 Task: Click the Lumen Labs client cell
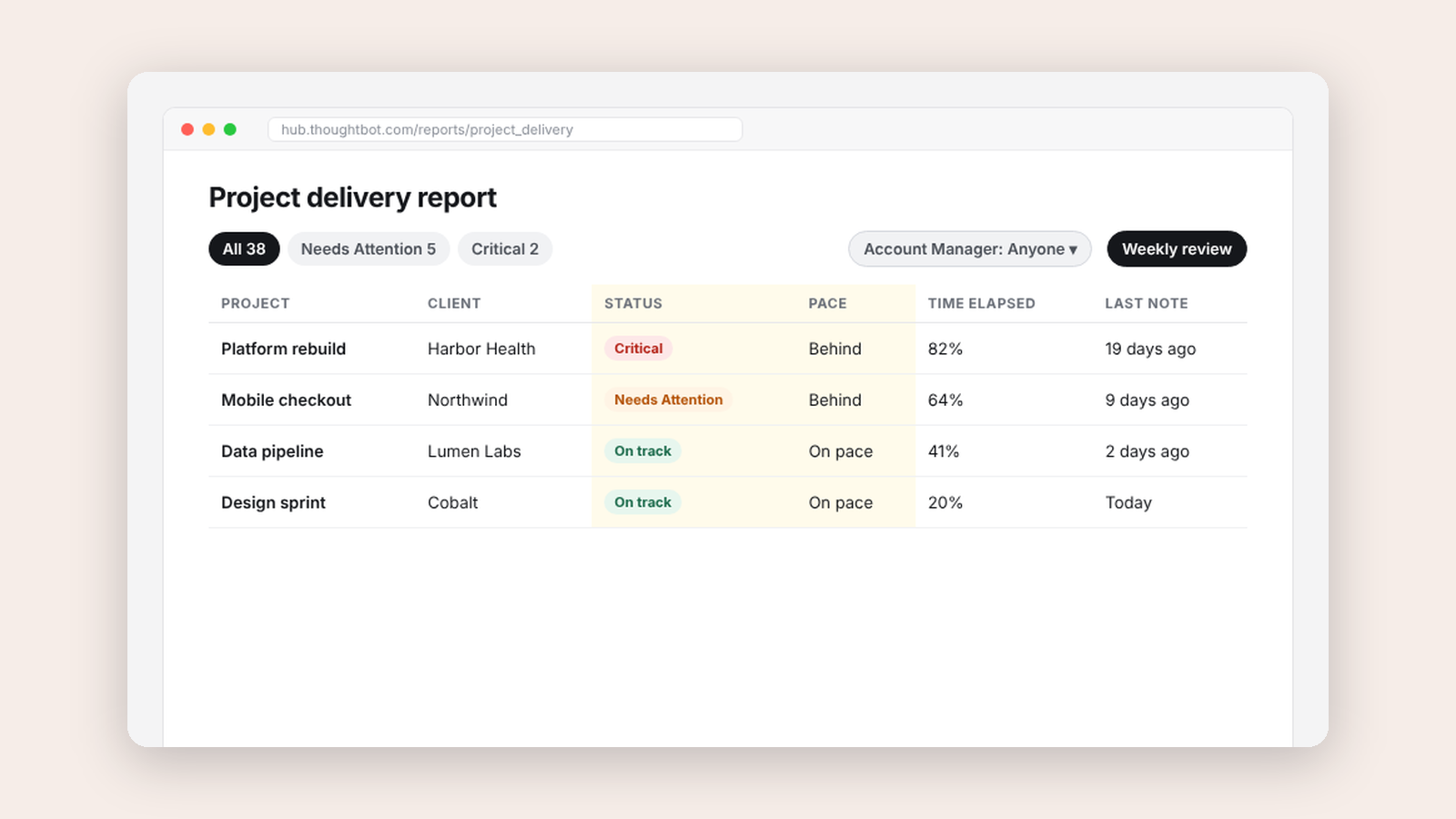pos(474,451)
